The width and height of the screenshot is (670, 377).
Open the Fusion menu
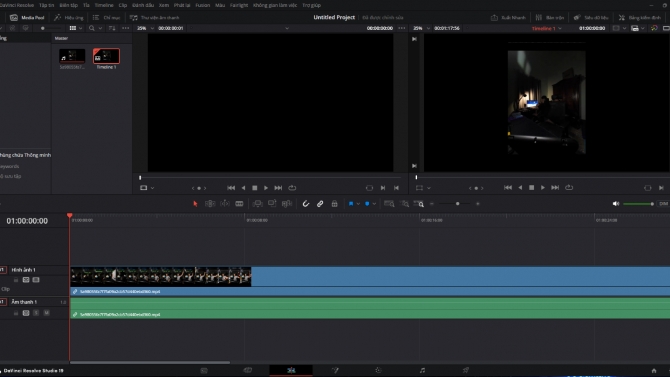click(x=203, y=5)
